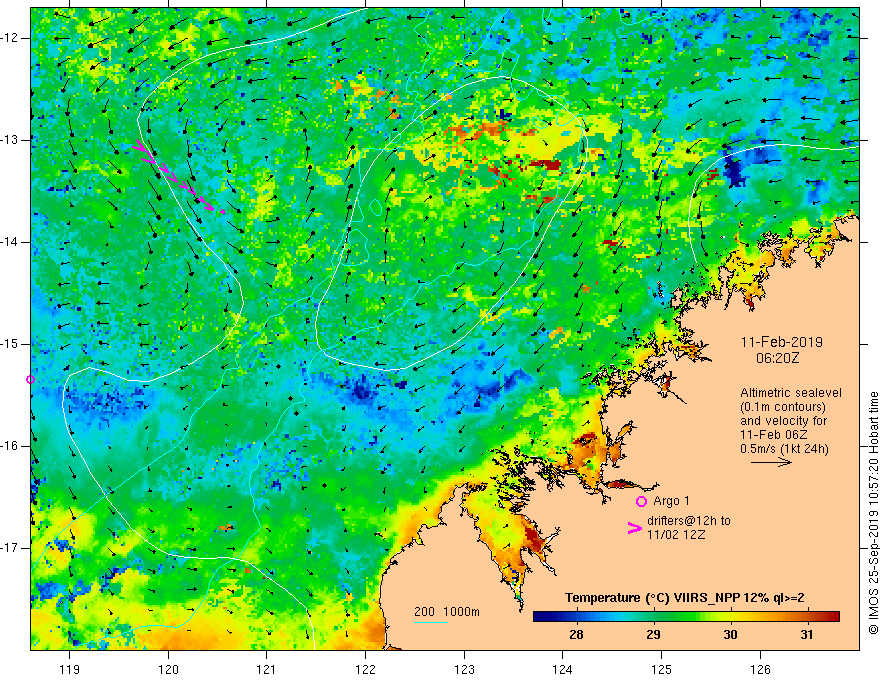Click the longitude axis label 126

click(x=760, y=669)
